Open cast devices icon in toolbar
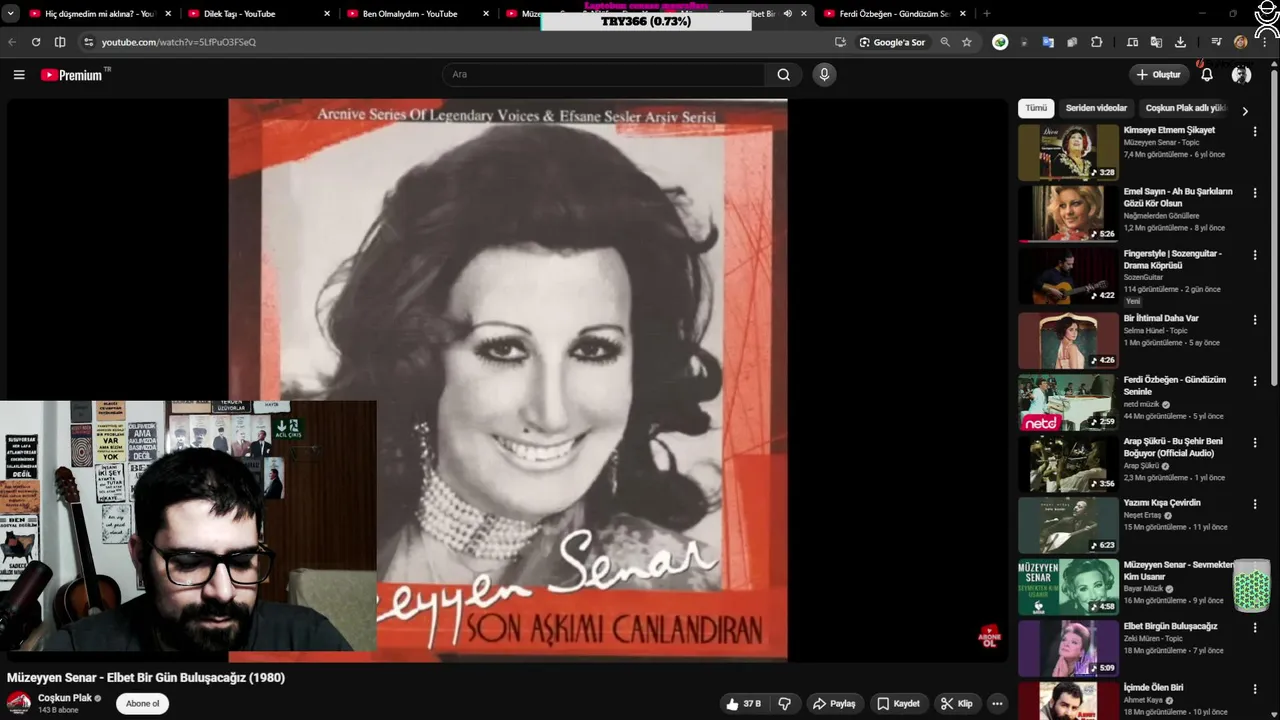 click(x=1132, y=42)
